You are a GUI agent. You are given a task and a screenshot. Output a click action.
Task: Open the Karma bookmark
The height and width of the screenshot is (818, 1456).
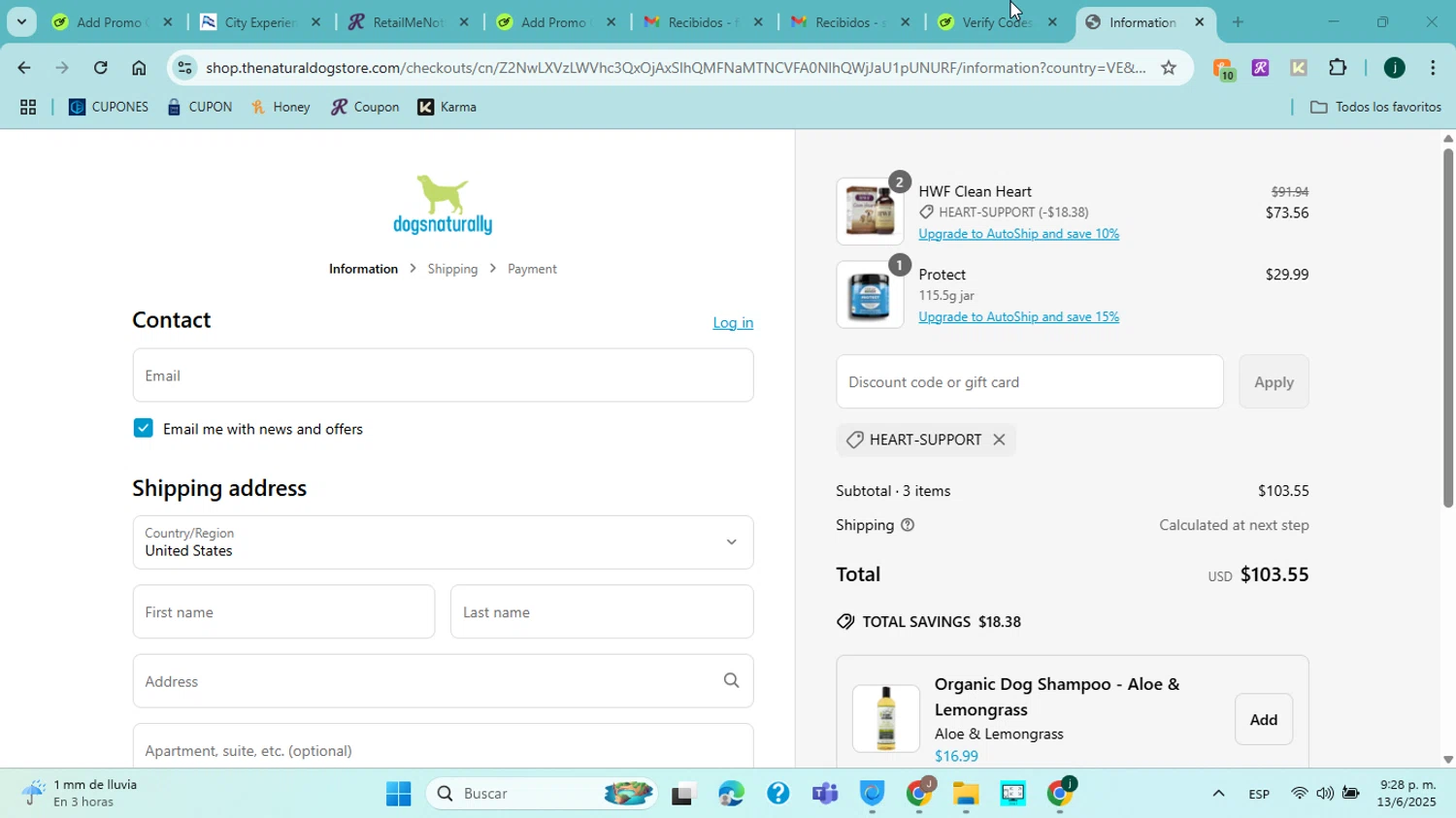[447, 107]
